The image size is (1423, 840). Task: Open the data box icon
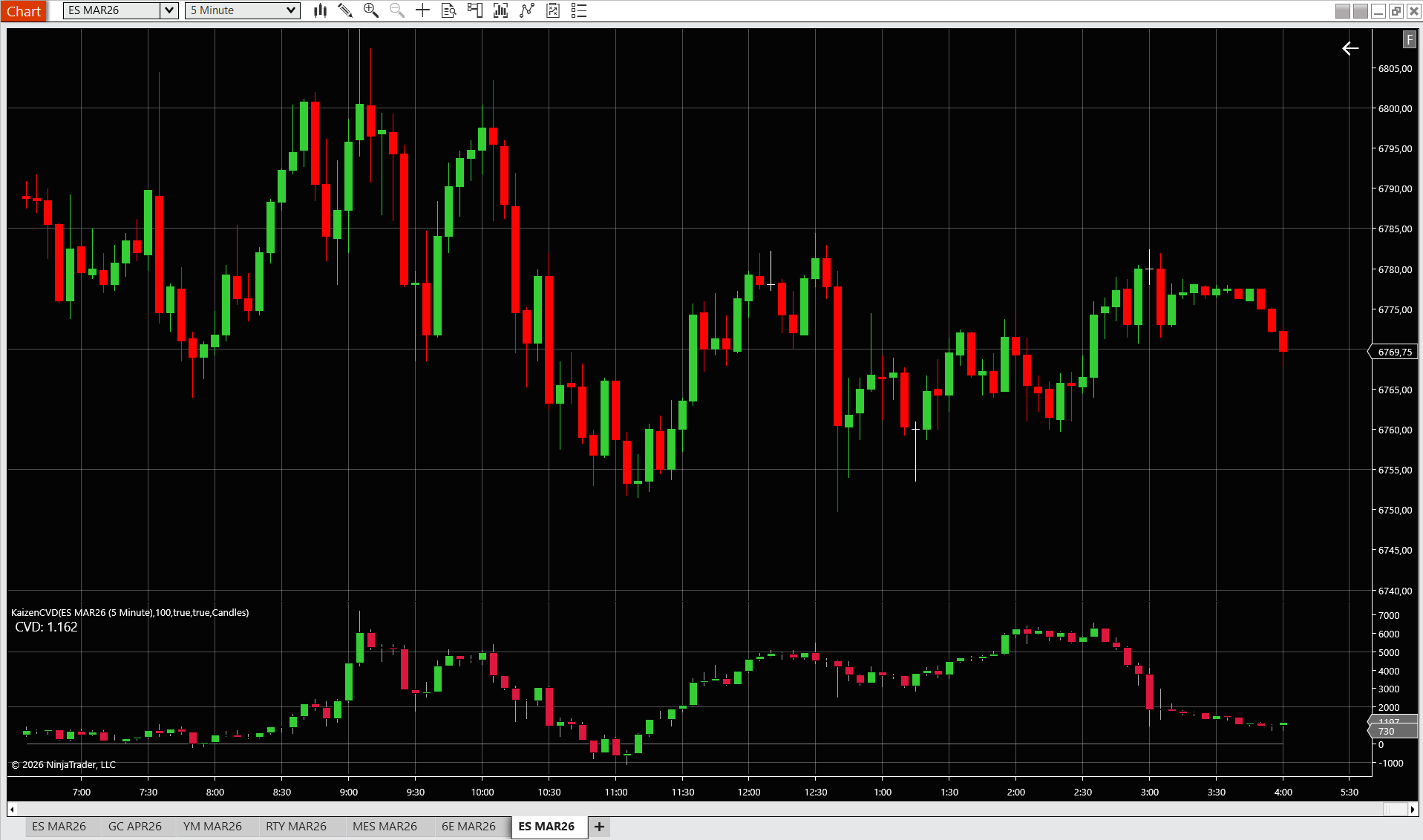click(448, 10)
